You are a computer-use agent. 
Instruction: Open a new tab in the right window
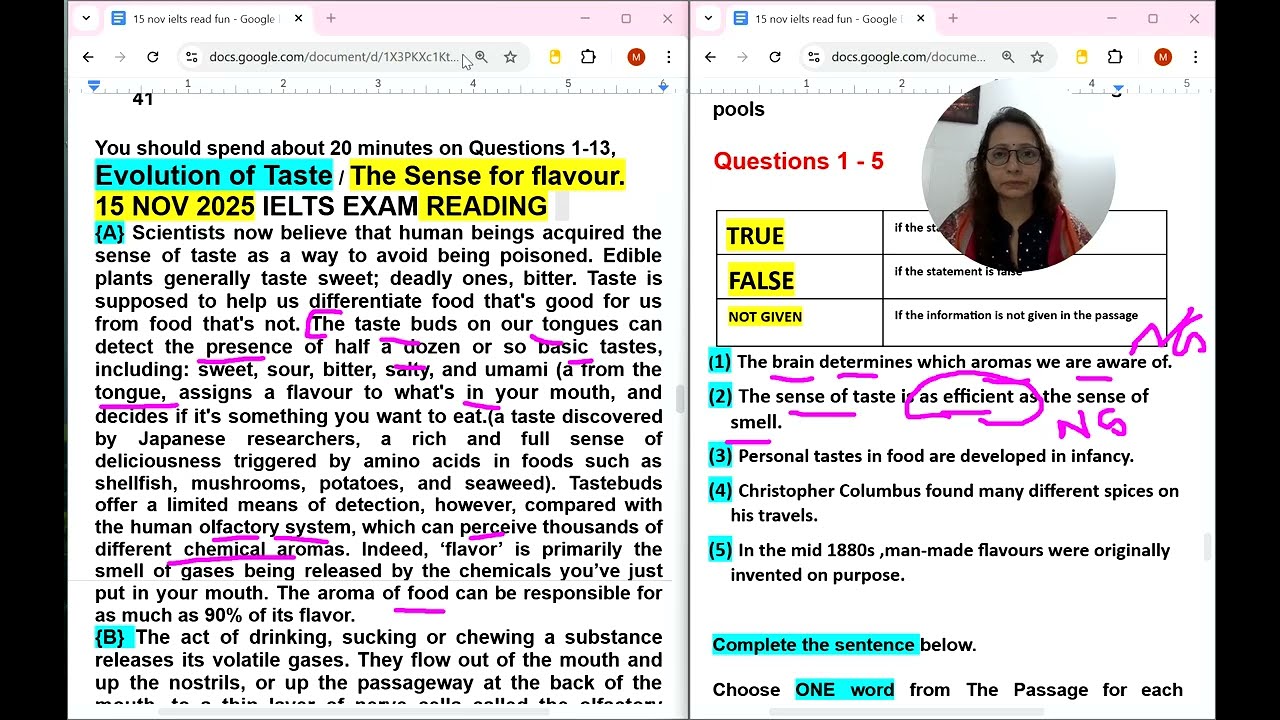pos(953,18)
